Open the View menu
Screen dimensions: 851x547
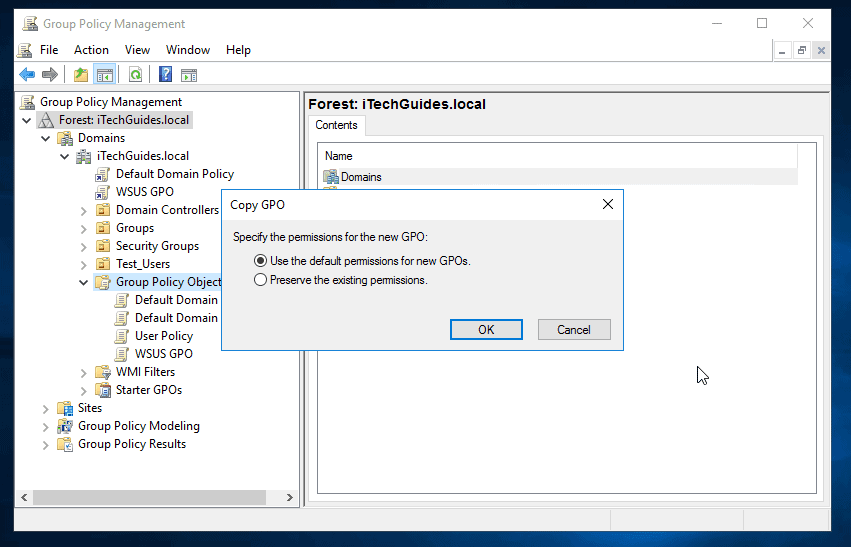(x=137, y=50)
